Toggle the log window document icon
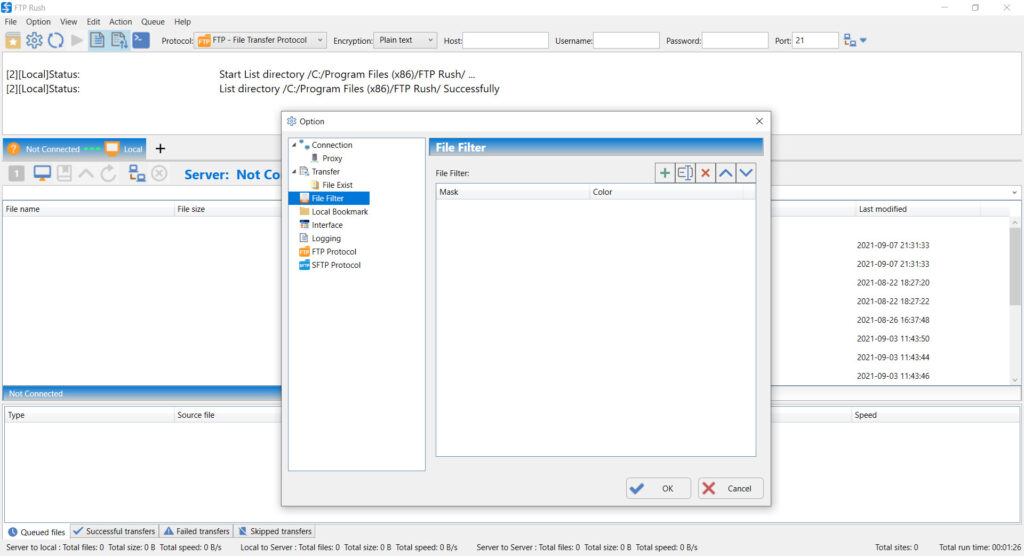Screen dimensions: 1024x556 click(97, 41)
